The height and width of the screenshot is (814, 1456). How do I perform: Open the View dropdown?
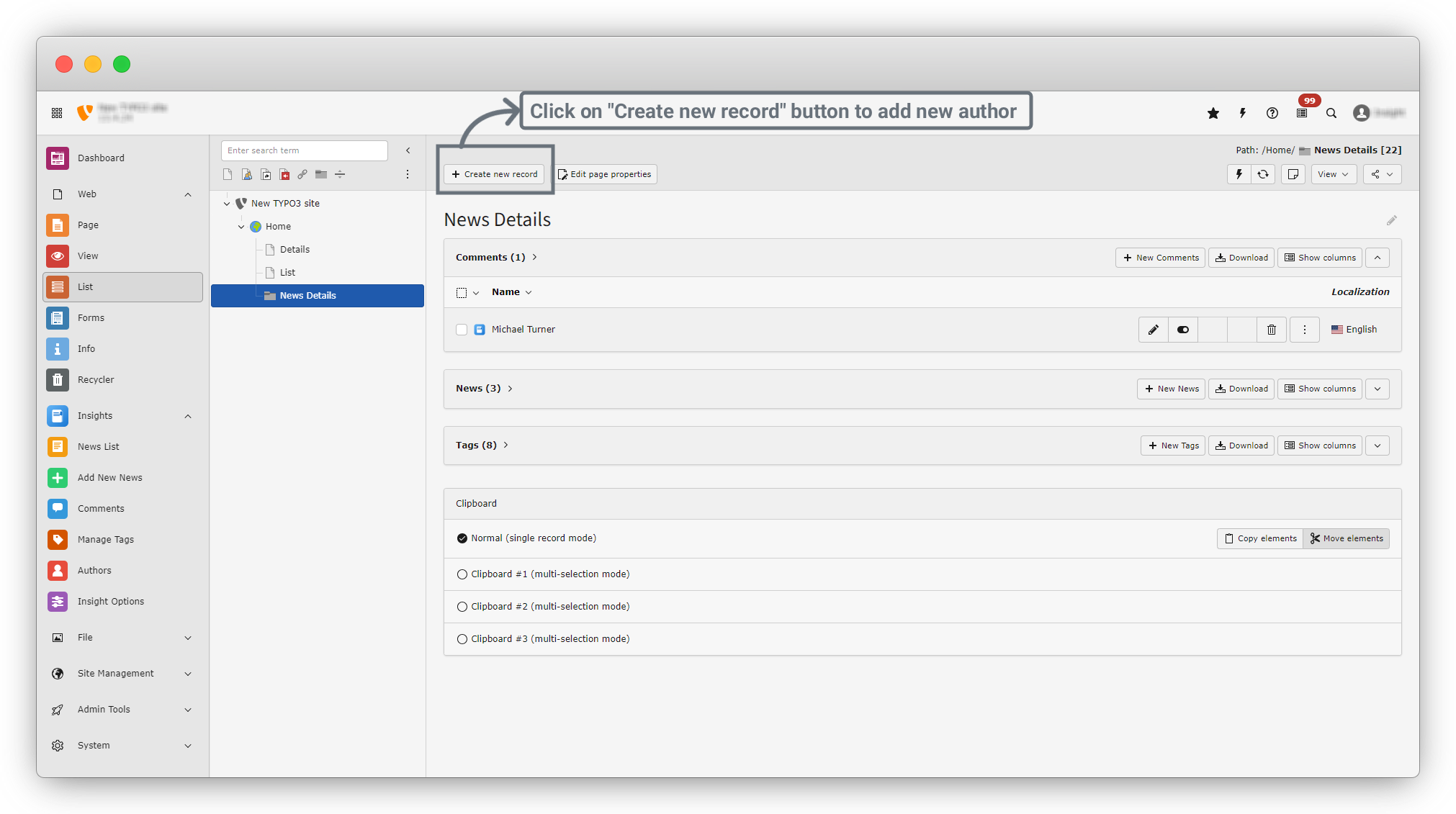point(1333,174)
